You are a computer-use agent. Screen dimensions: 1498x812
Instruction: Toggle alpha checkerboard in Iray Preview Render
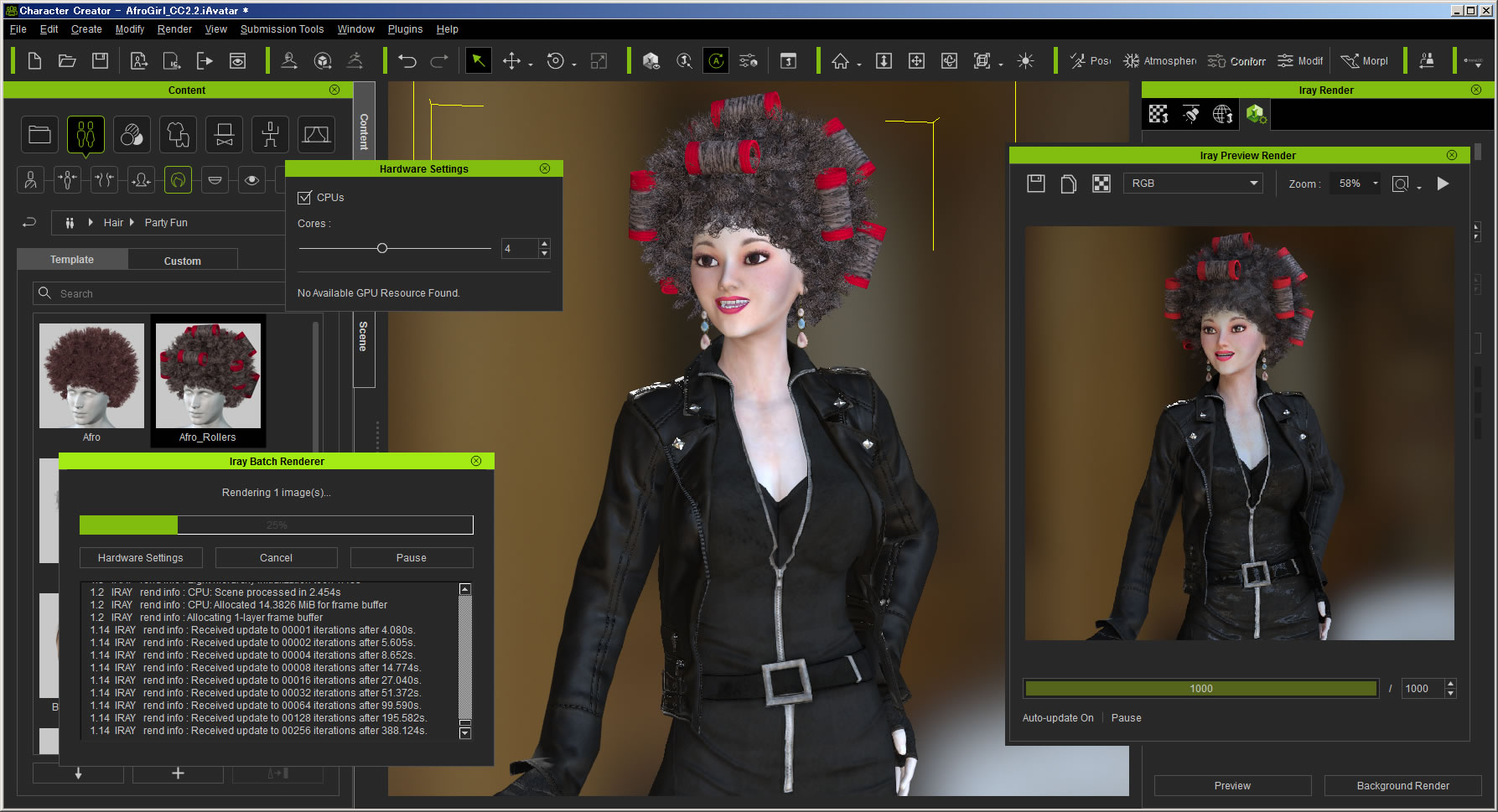pyautogui.click(x=1101, y=184)
